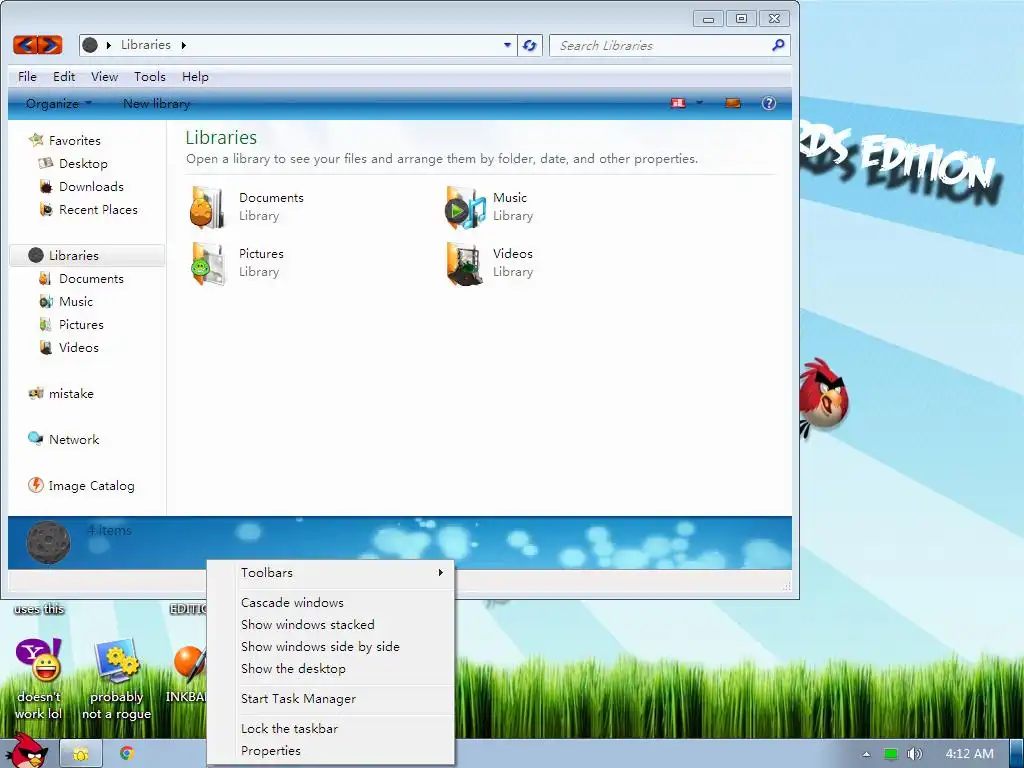Go back with the left navigation arrow
This screenshot has height=768, width=1024.
coord(25,44)
